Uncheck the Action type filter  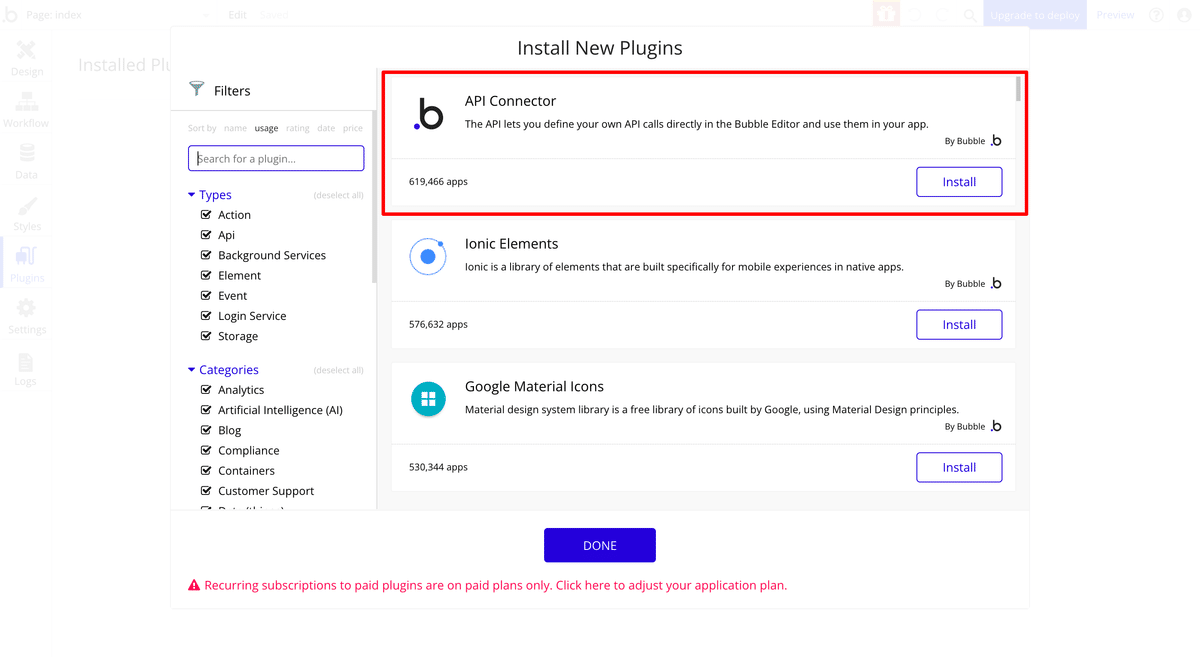point(206,215)
